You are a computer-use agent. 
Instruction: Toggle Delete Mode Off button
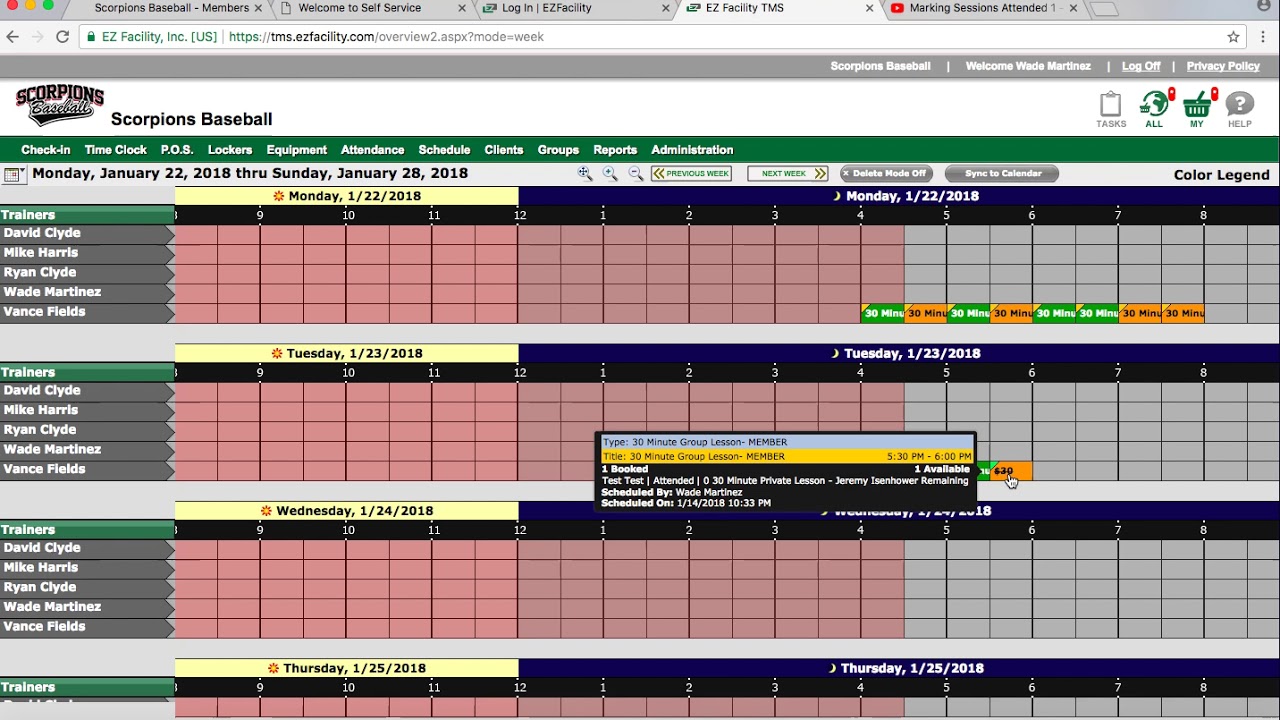click(x=886, y=174)
